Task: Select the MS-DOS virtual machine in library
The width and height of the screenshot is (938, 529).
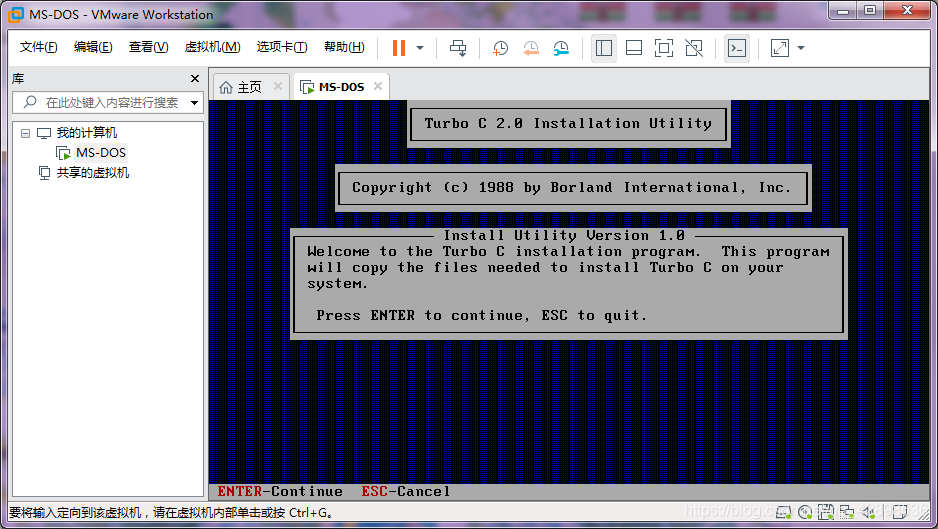Action: point(100,153)
